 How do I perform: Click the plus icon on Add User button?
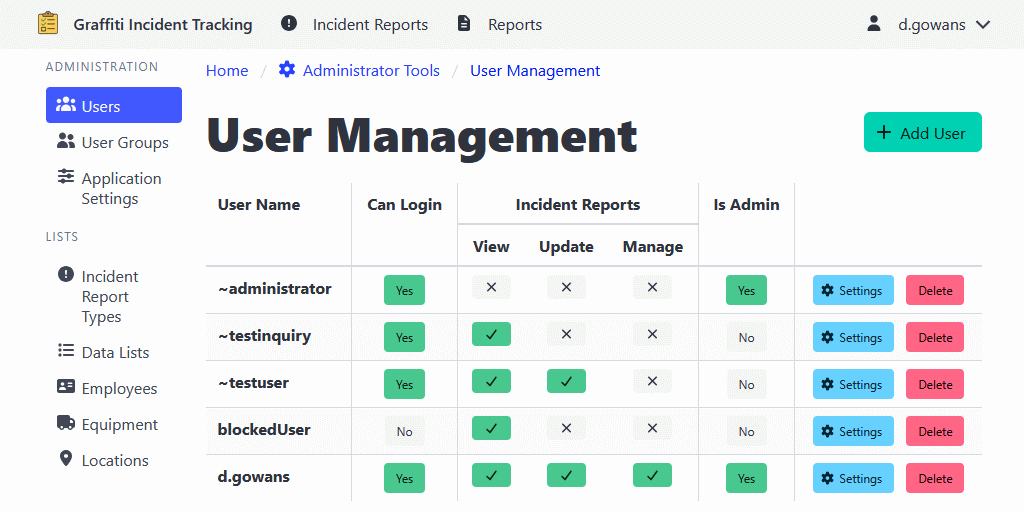click(x=884, y=133)
